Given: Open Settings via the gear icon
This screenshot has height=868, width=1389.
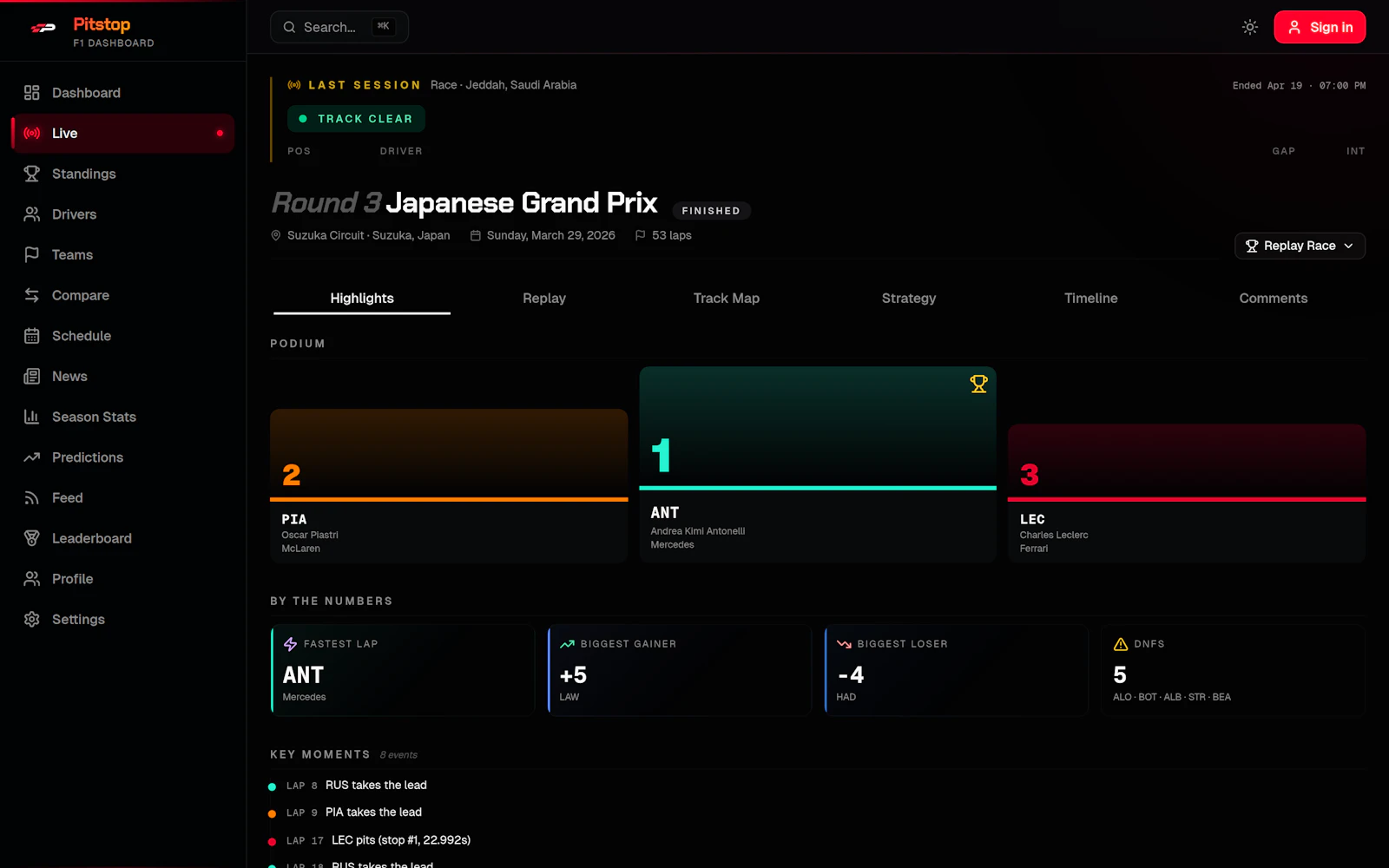Looking at the screenshot, I should (x=32, y=619).
